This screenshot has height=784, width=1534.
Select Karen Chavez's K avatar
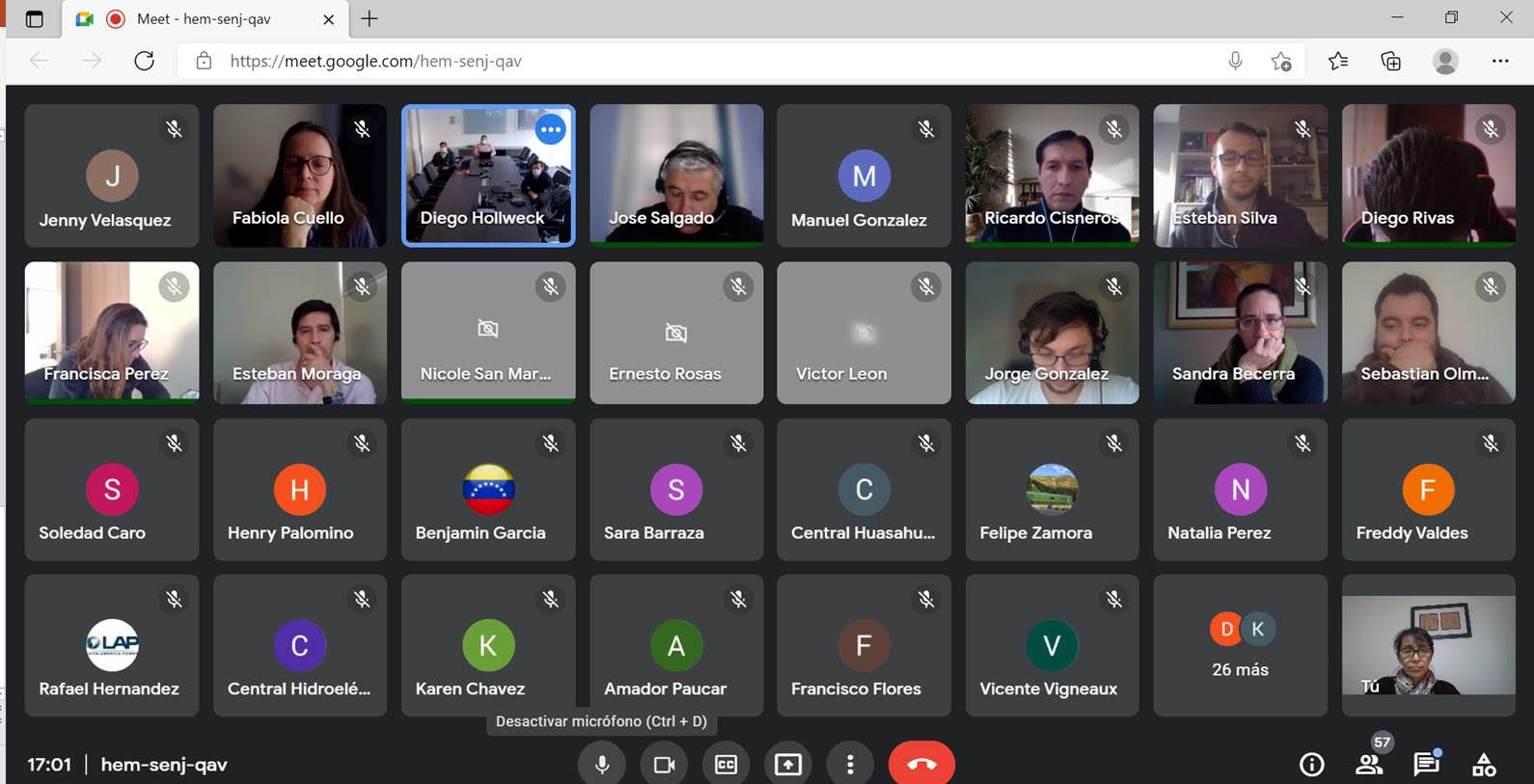488,646
